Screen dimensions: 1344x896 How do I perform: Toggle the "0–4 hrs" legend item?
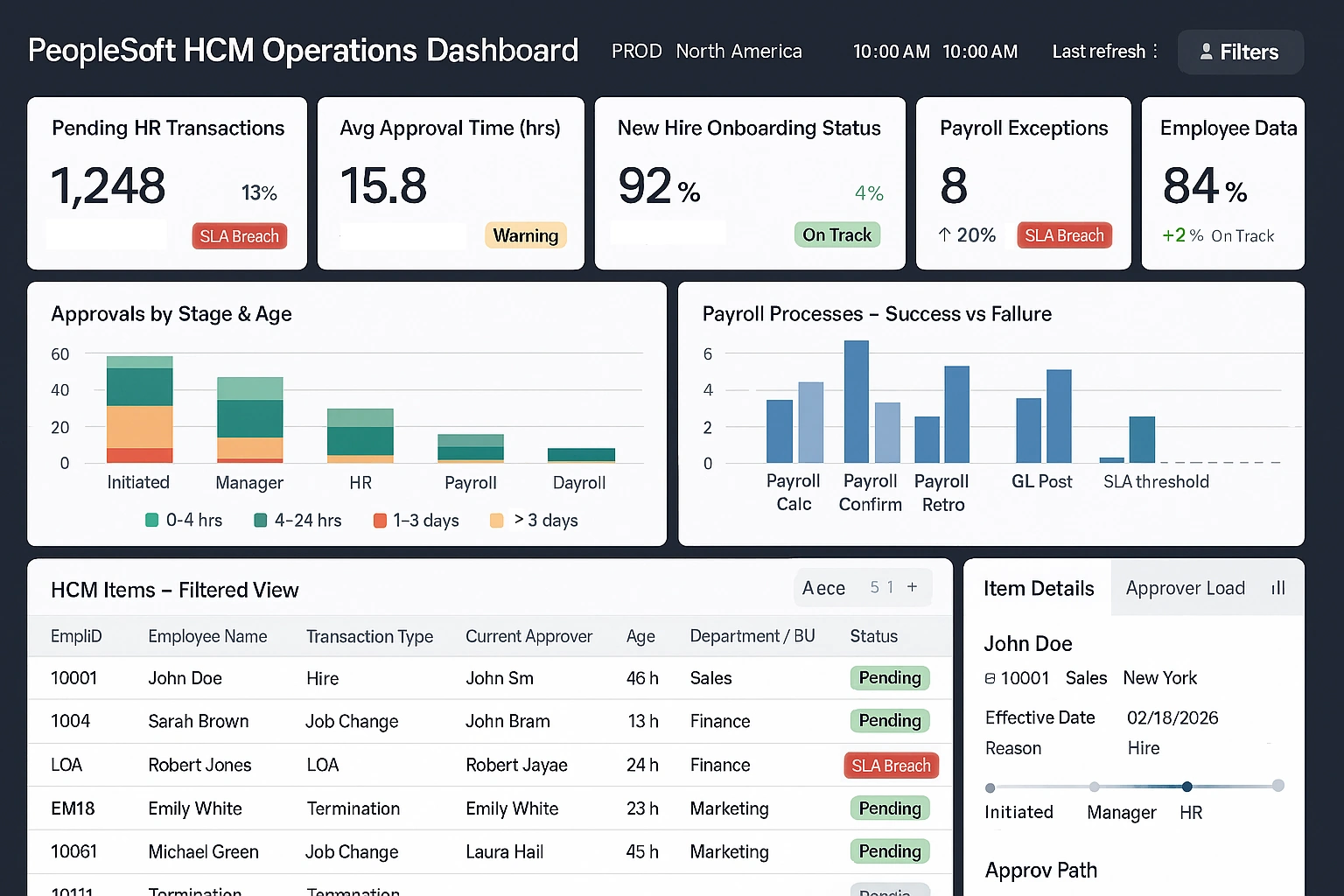point(183,520)
